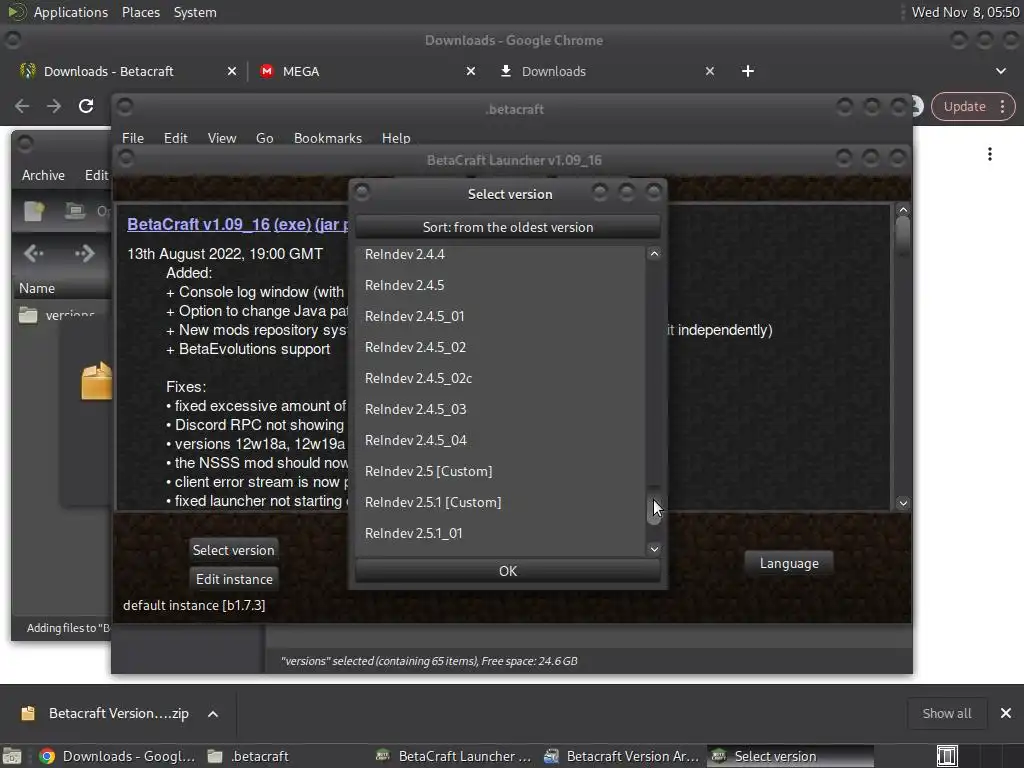Choose ReIndev 2.4.5_03 version
Image resolution: width=1024 pixels, height=768 pixels.
pos(500,409)
